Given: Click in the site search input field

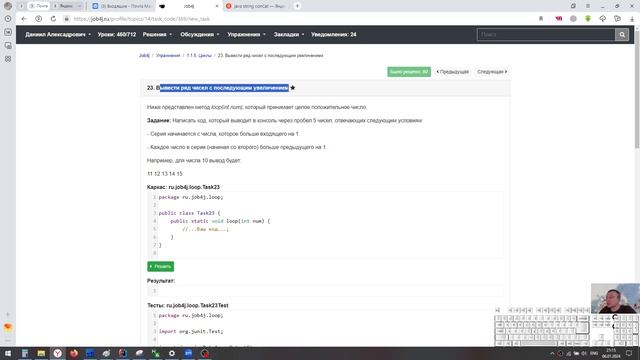Looking at the screenshot, I should (546, 35).
